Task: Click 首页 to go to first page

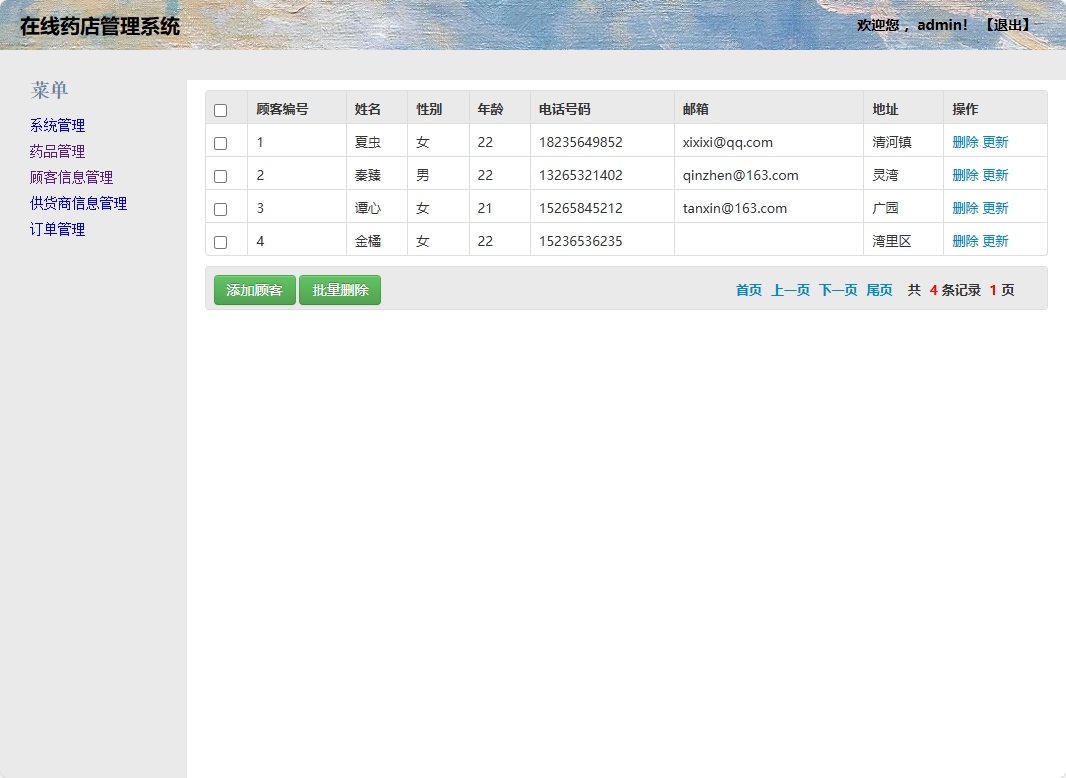Action: (x=748, y=290)
